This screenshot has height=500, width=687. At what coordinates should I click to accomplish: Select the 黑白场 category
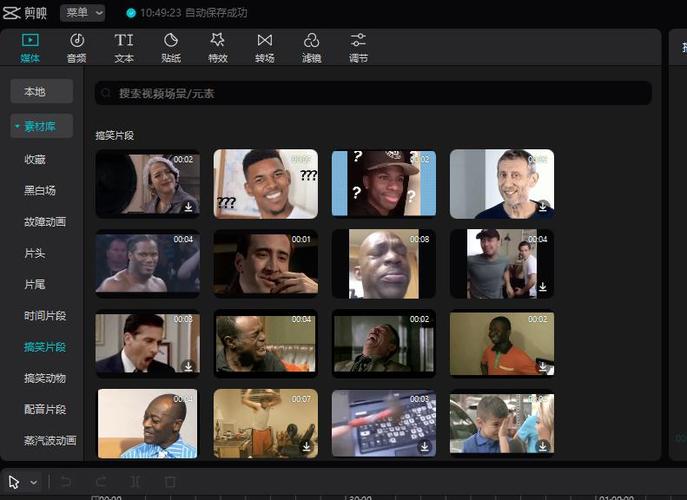[x=40, y=190]
